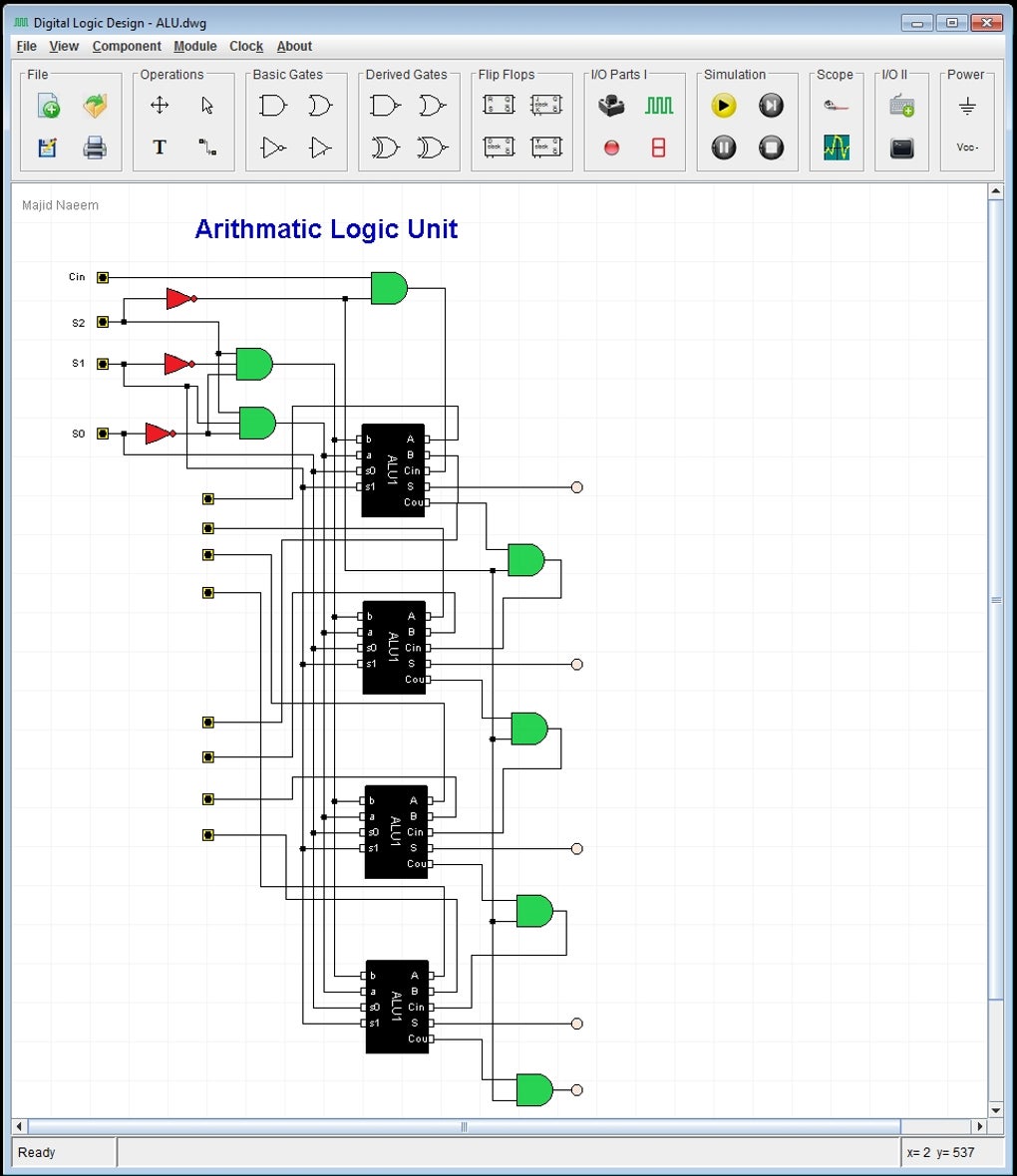
Task: Start the simulation with the play button
Action: click(722, 105)
